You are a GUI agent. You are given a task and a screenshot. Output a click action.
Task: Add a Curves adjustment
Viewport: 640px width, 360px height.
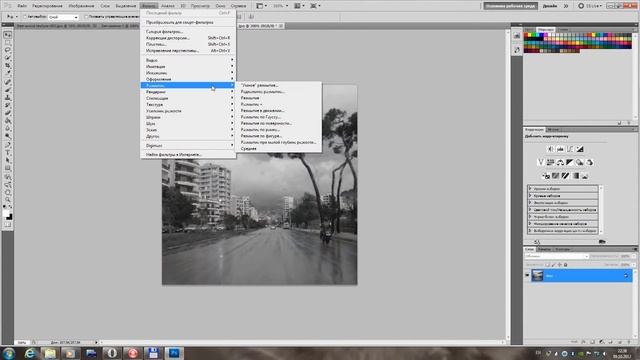[570, 149]
